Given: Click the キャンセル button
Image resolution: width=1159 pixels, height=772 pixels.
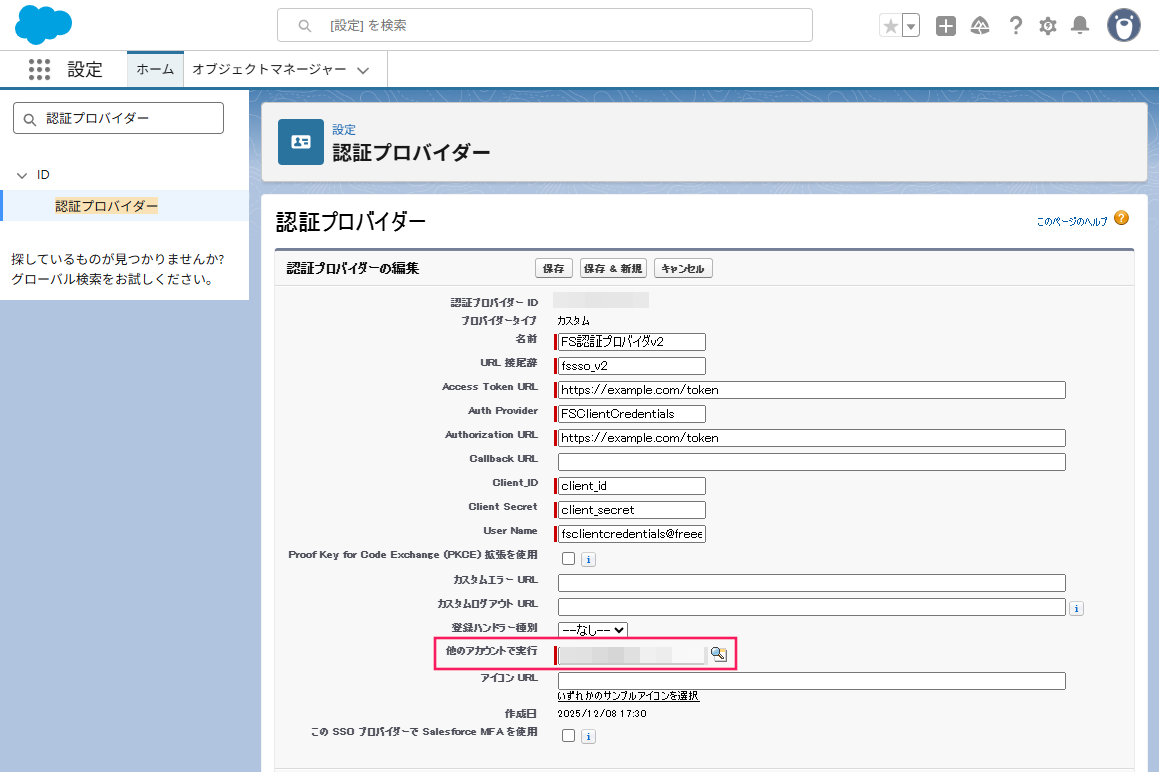Looking at the screenshot, I should 683,268.
